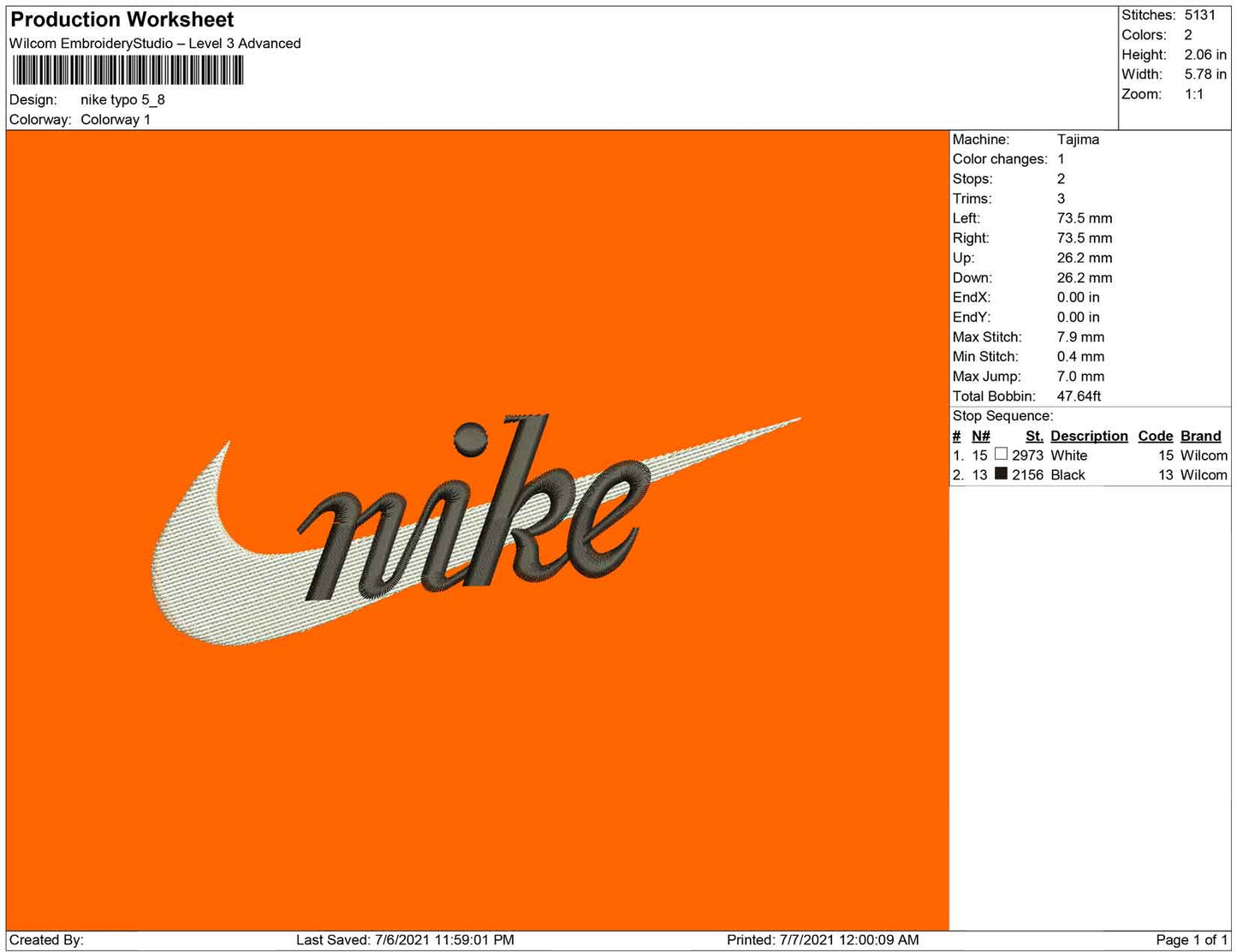Select "Wilcom EmbroideryStudio – Level 3 Advanced" text
Viewport: 1237px width, 952px height.
(155, 44)
